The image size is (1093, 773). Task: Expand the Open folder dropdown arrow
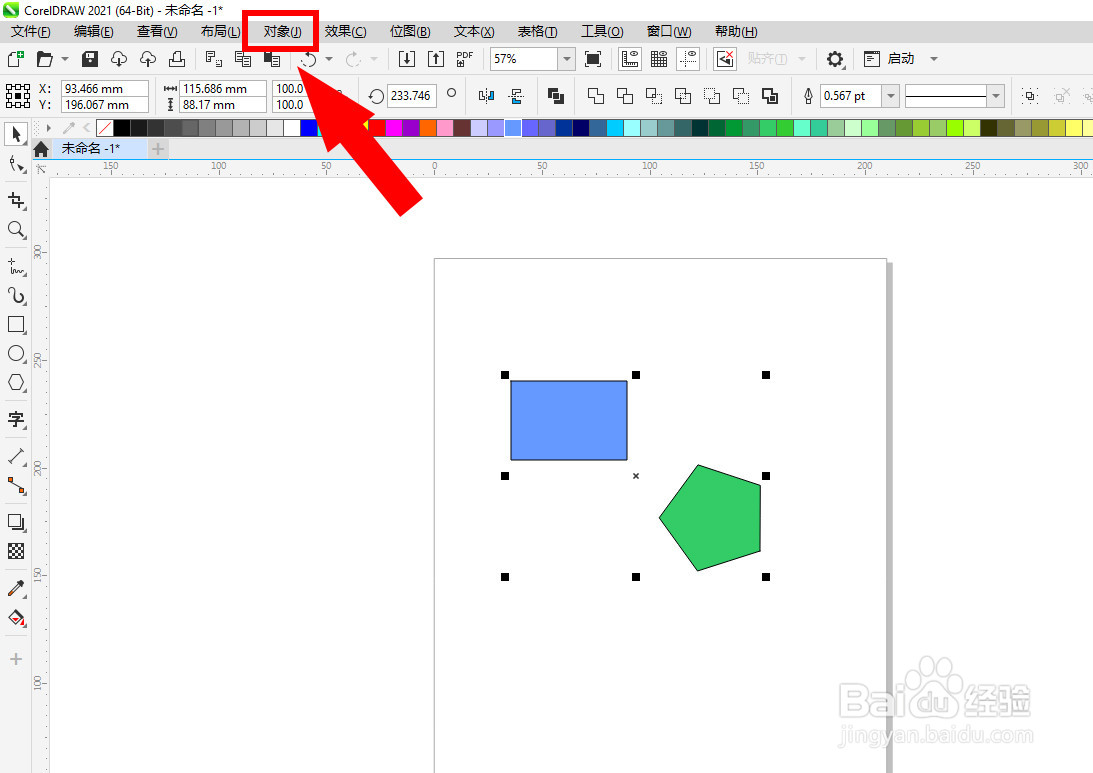65,59
